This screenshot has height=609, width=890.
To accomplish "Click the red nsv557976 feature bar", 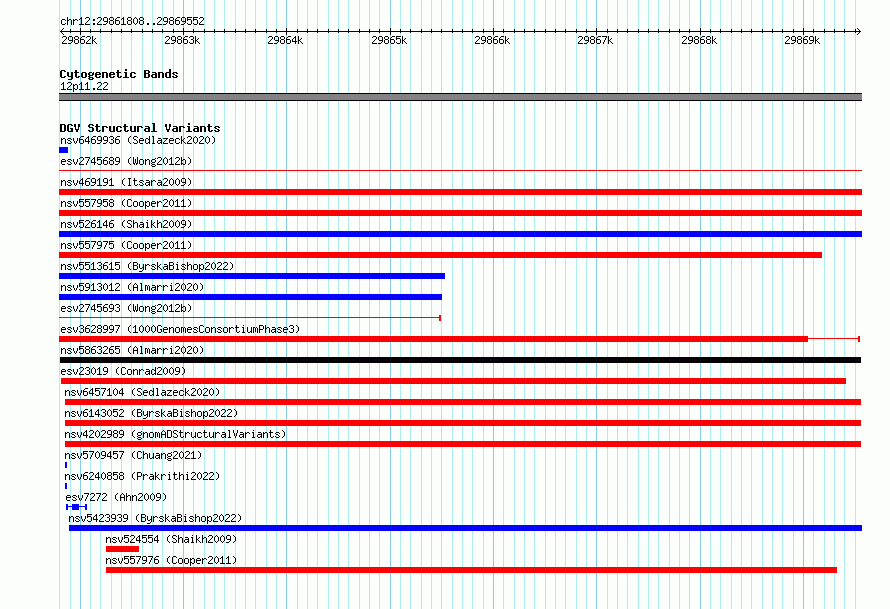I will [472, 570].
